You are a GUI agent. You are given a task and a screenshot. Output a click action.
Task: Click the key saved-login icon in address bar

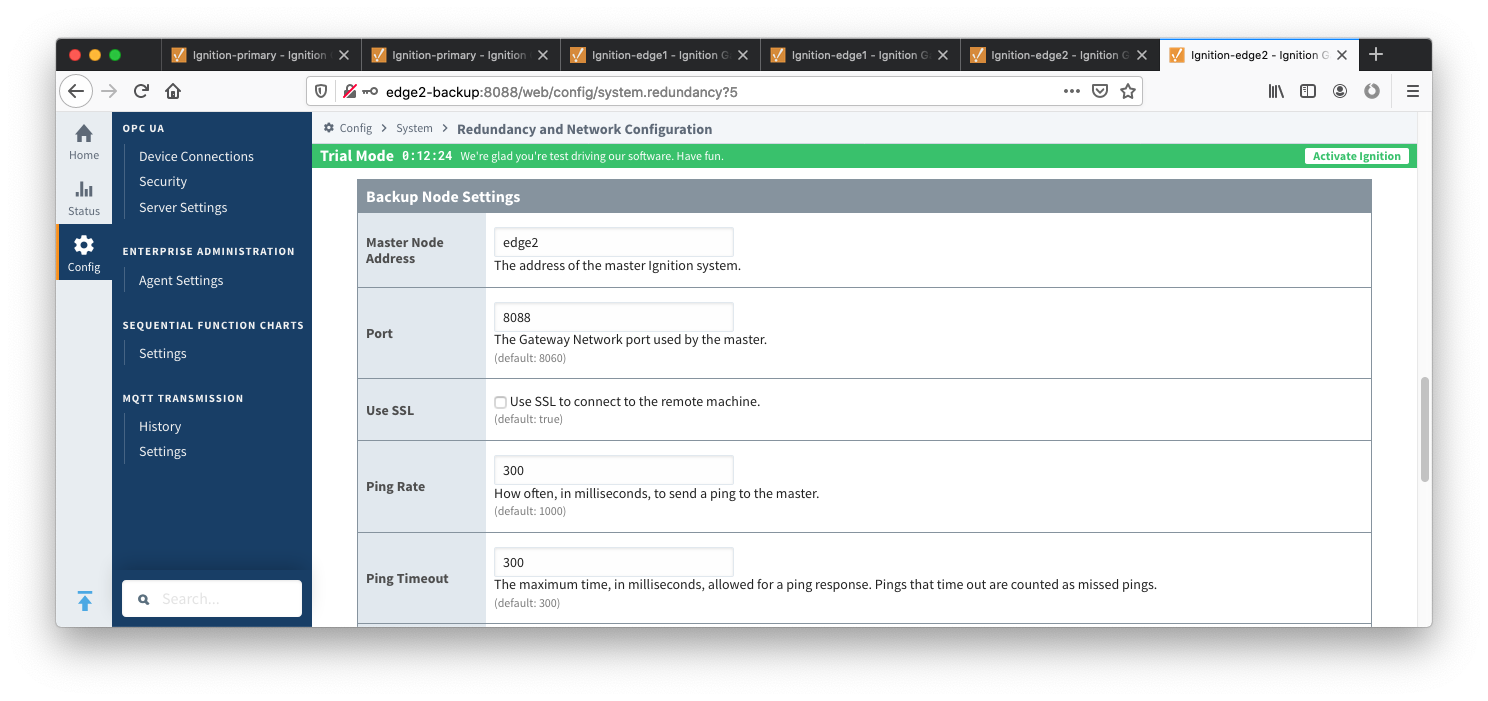(x=371, y=91)
